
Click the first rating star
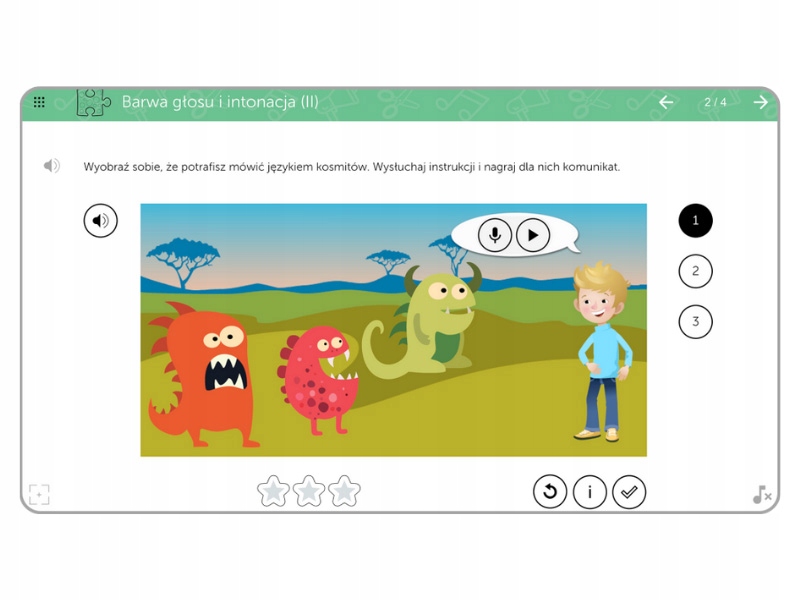pos(273,491)
